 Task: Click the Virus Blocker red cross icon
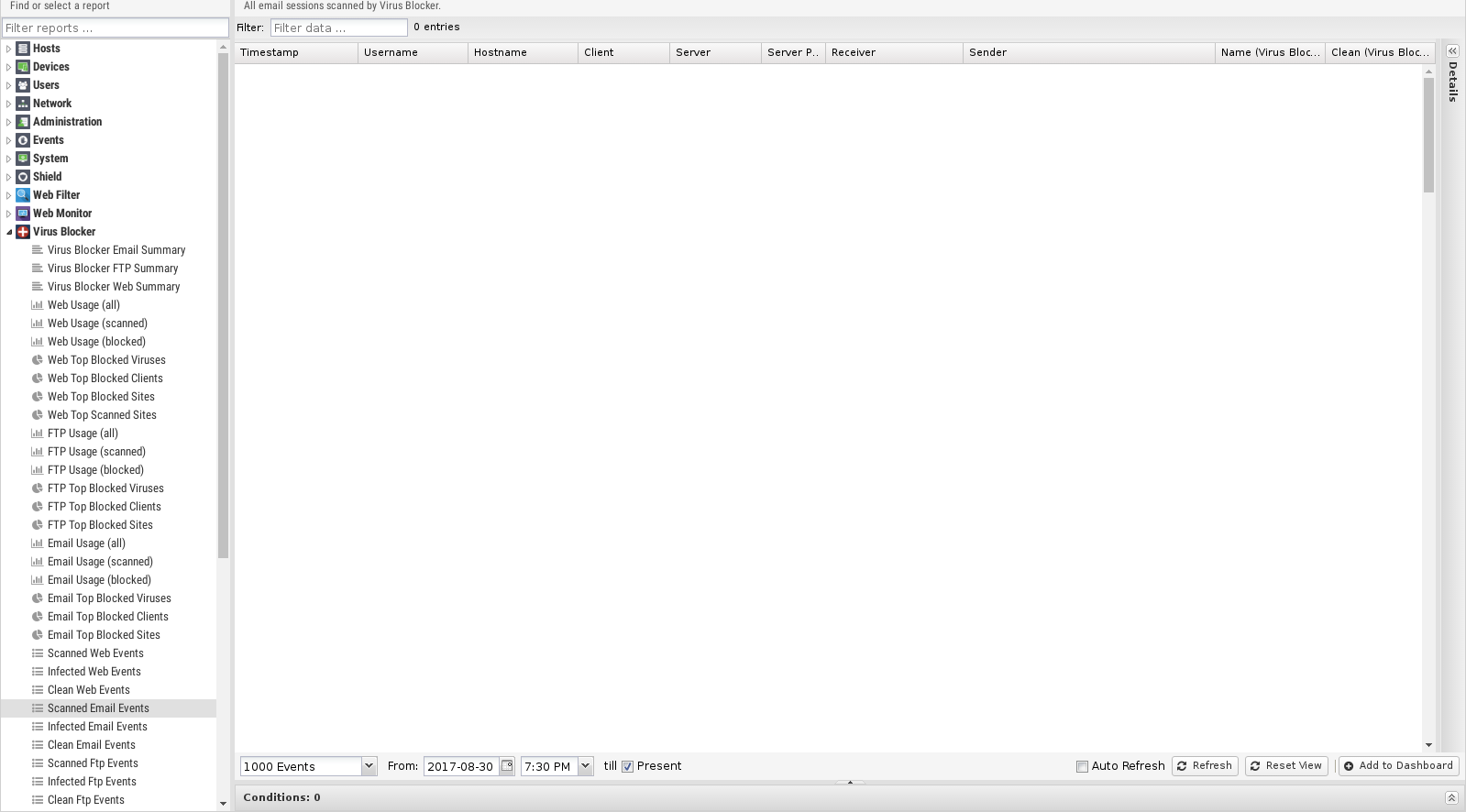[23, 232]
